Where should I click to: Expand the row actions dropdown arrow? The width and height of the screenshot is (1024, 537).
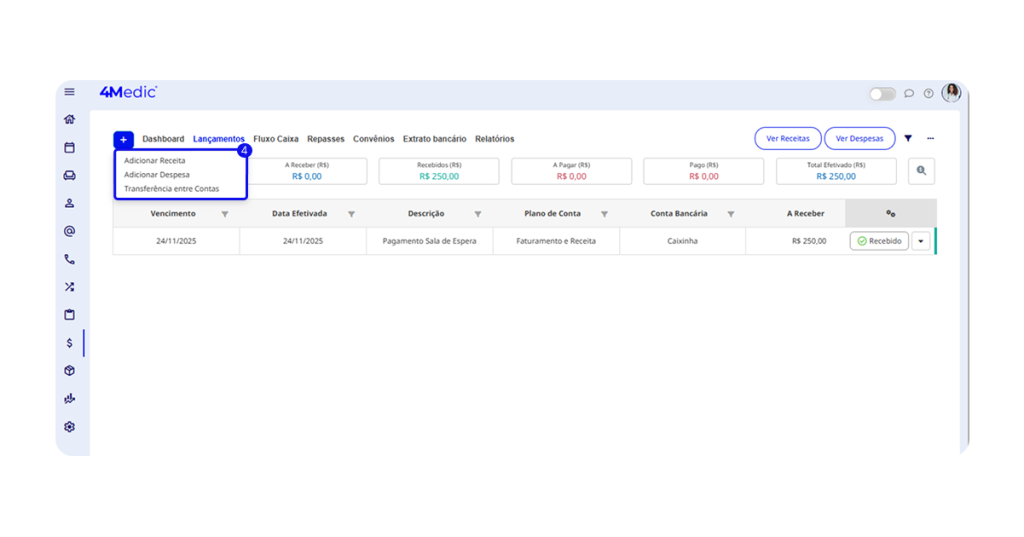[x=921, y=241]
